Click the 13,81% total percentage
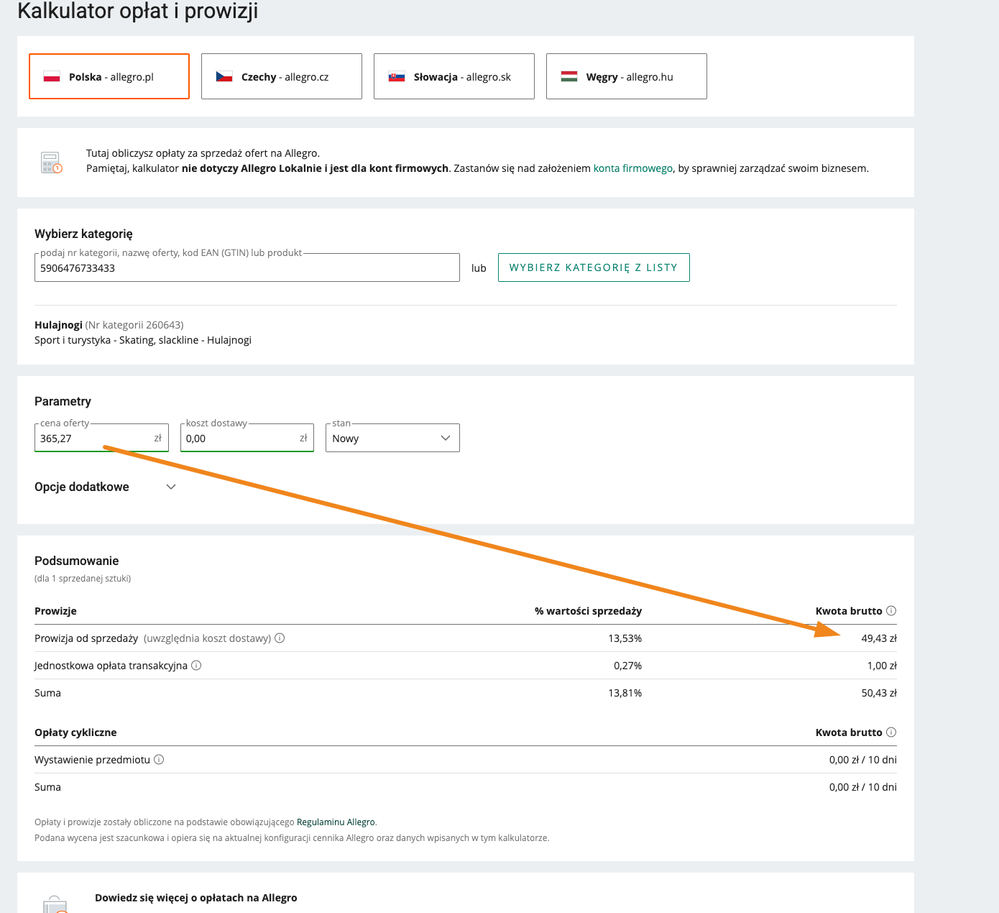Image resolution: width=999 pixels, height=913 pixels. point(625,693)
